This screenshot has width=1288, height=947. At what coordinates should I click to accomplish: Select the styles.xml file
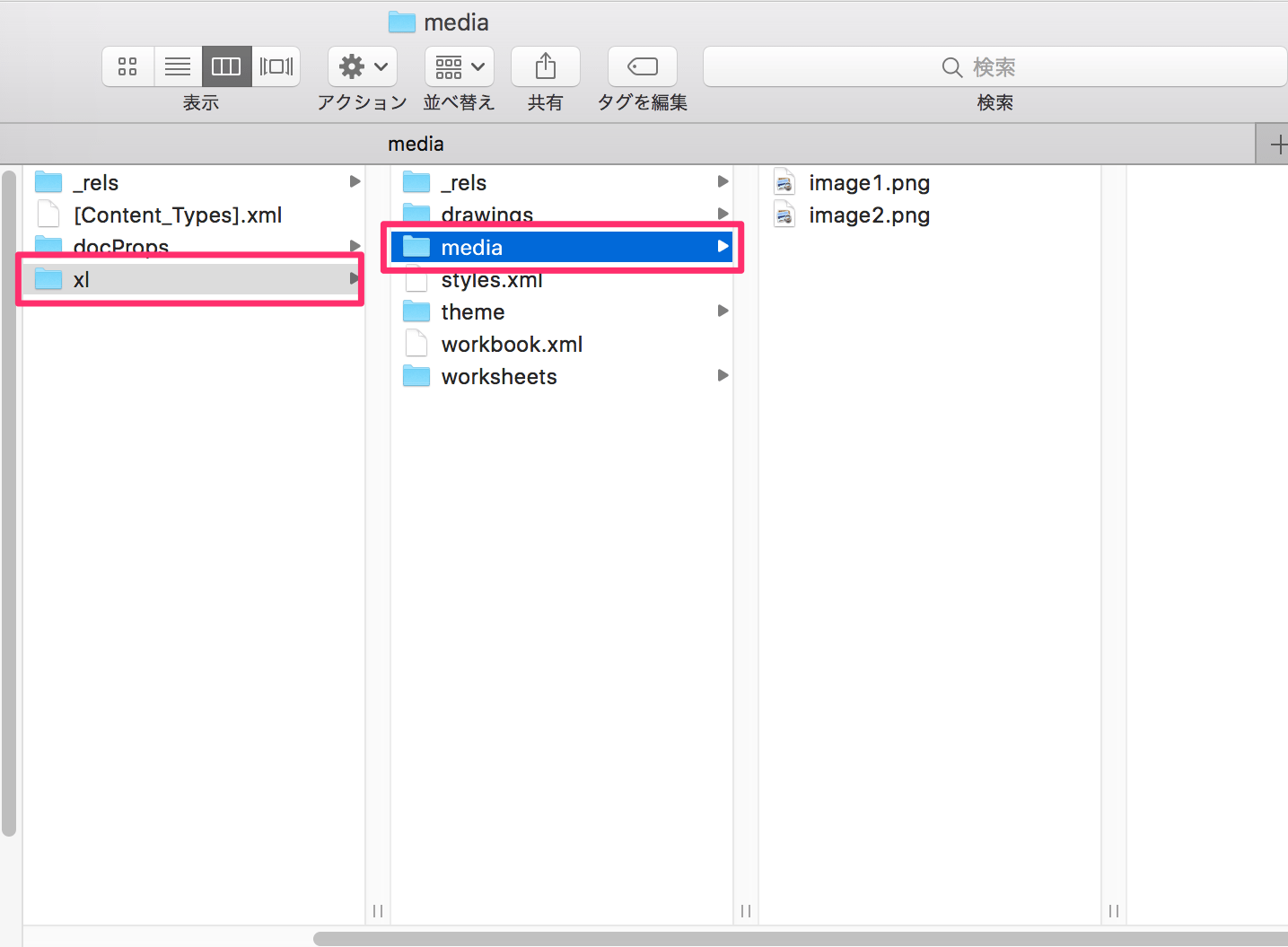click(562, 279)
